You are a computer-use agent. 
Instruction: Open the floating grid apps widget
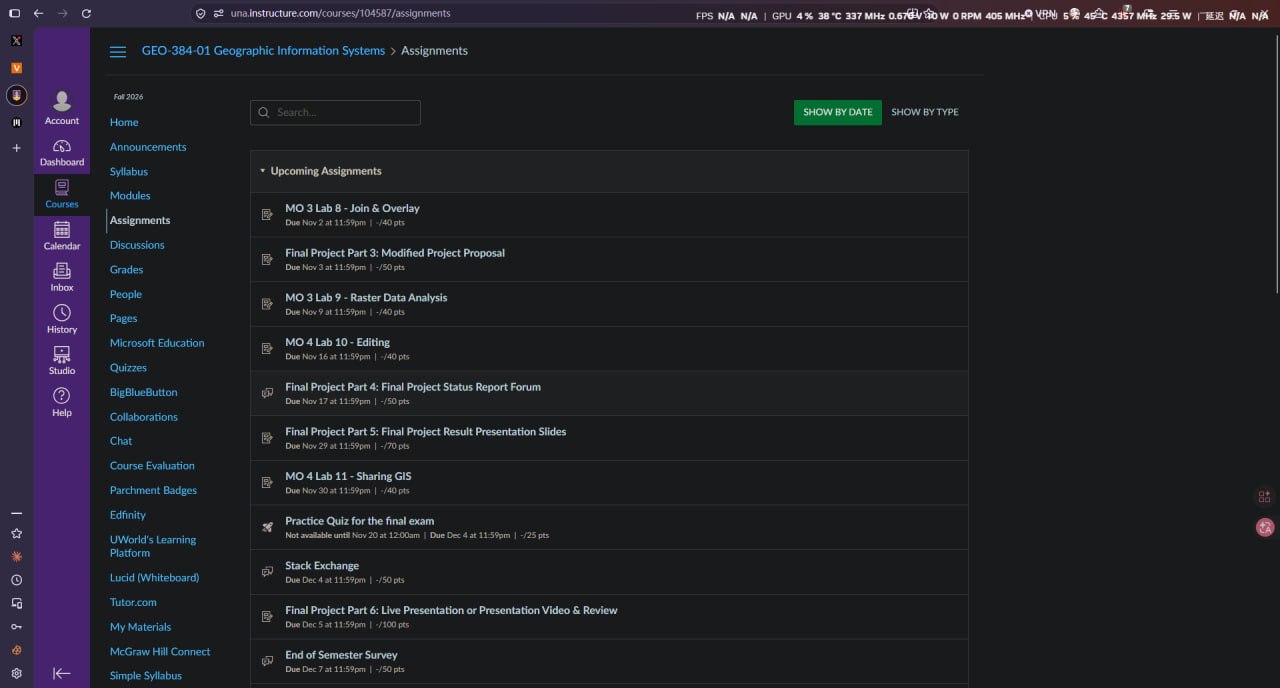(1265, 496)
